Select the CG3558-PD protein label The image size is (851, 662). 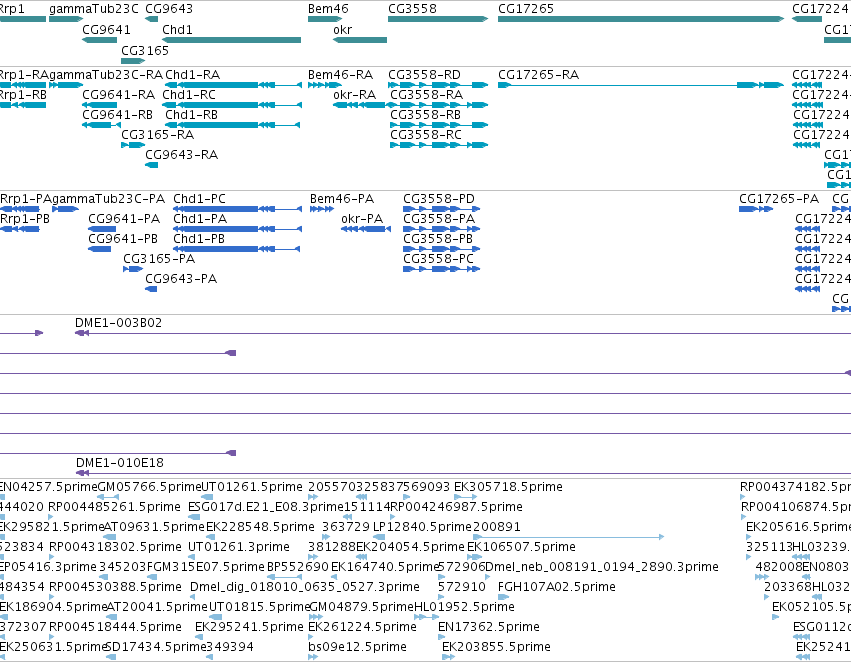pyautogui.click(x=439, y=199)
